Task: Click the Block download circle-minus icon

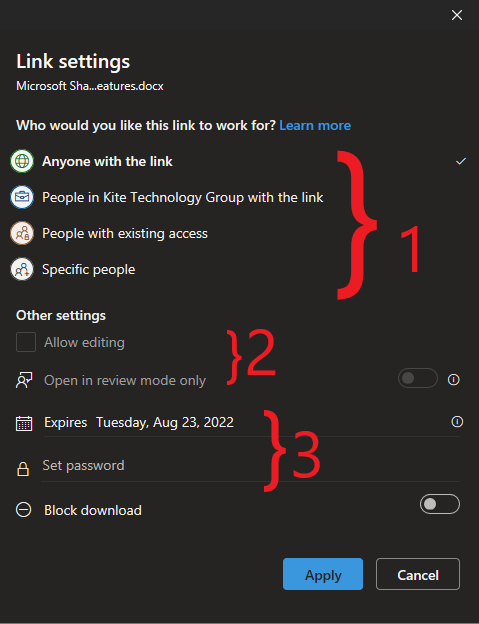Action: point(23,510)
